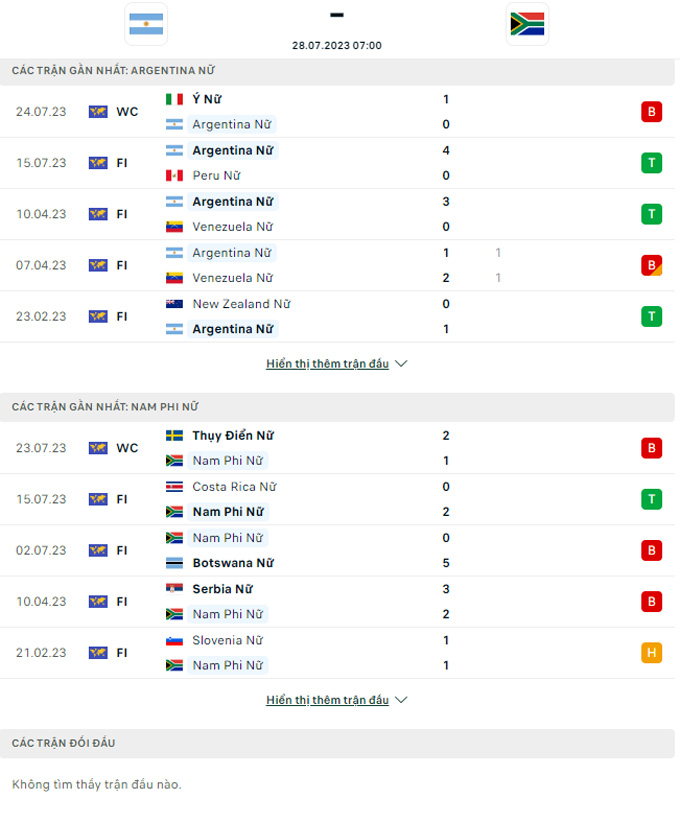
Task: Click the Sweden flag beside Thụy Điển Nữ
Action: pos(174,436)
